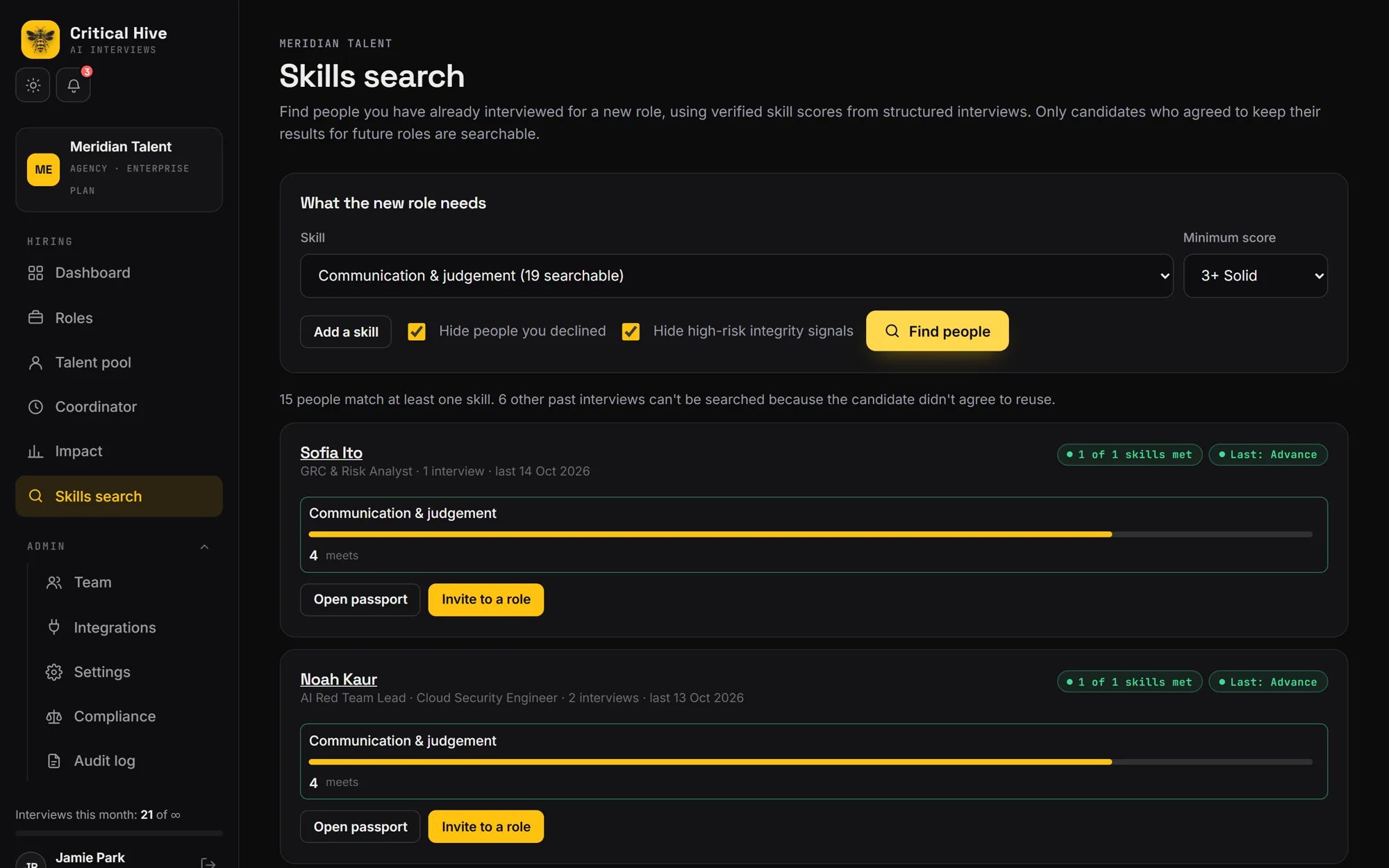Image resolution: width=1389 pixels, height=868 pixels.
Task: Open Sofia Ito profile link
Action: [x=331, y=453]
